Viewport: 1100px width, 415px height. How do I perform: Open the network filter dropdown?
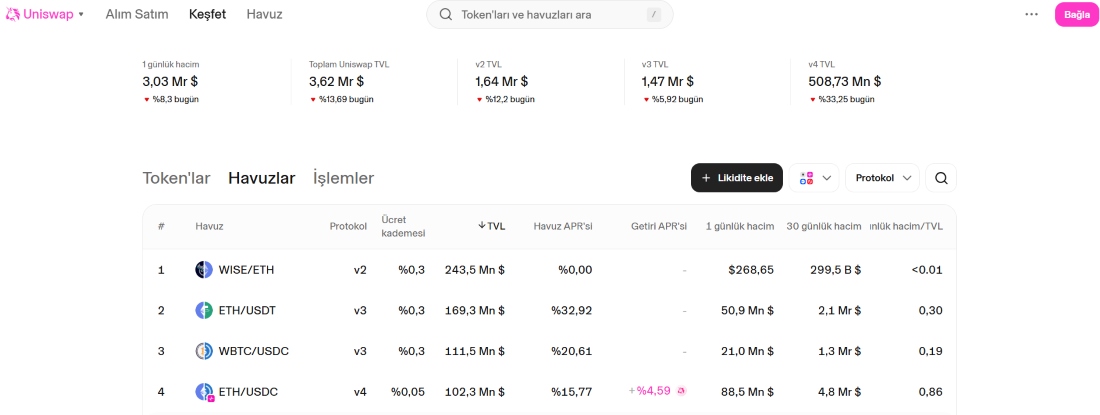(x=814, y=178)
